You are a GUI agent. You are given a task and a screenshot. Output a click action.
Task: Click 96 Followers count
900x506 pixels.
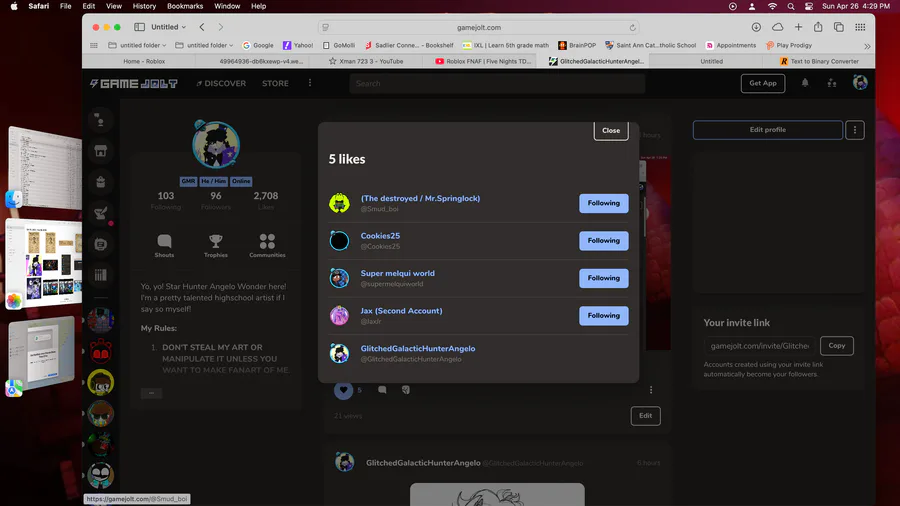pos(216,200)
